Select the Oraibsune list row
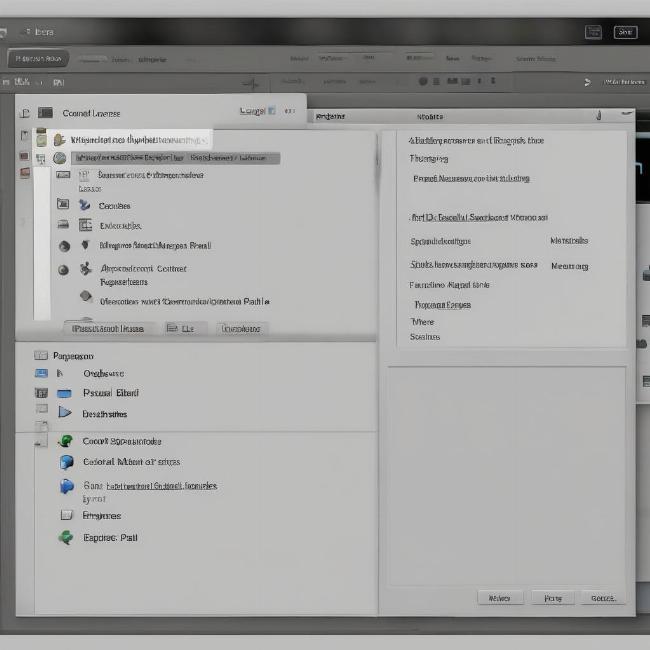This screenshot has width=650, height=650. click(x=103, y=373)
